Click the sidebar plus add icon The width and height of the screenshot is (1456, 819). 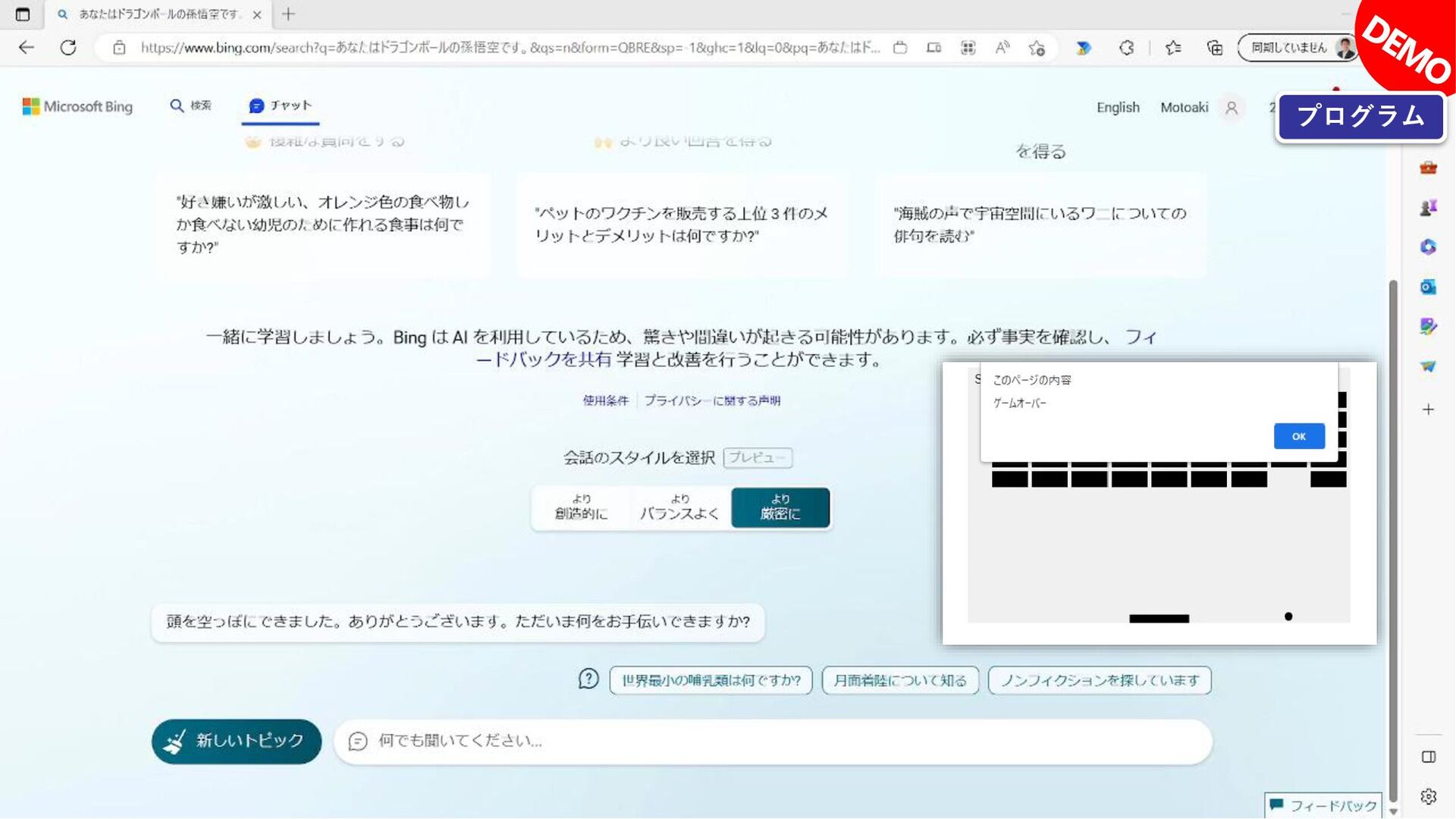[1428, 409]
